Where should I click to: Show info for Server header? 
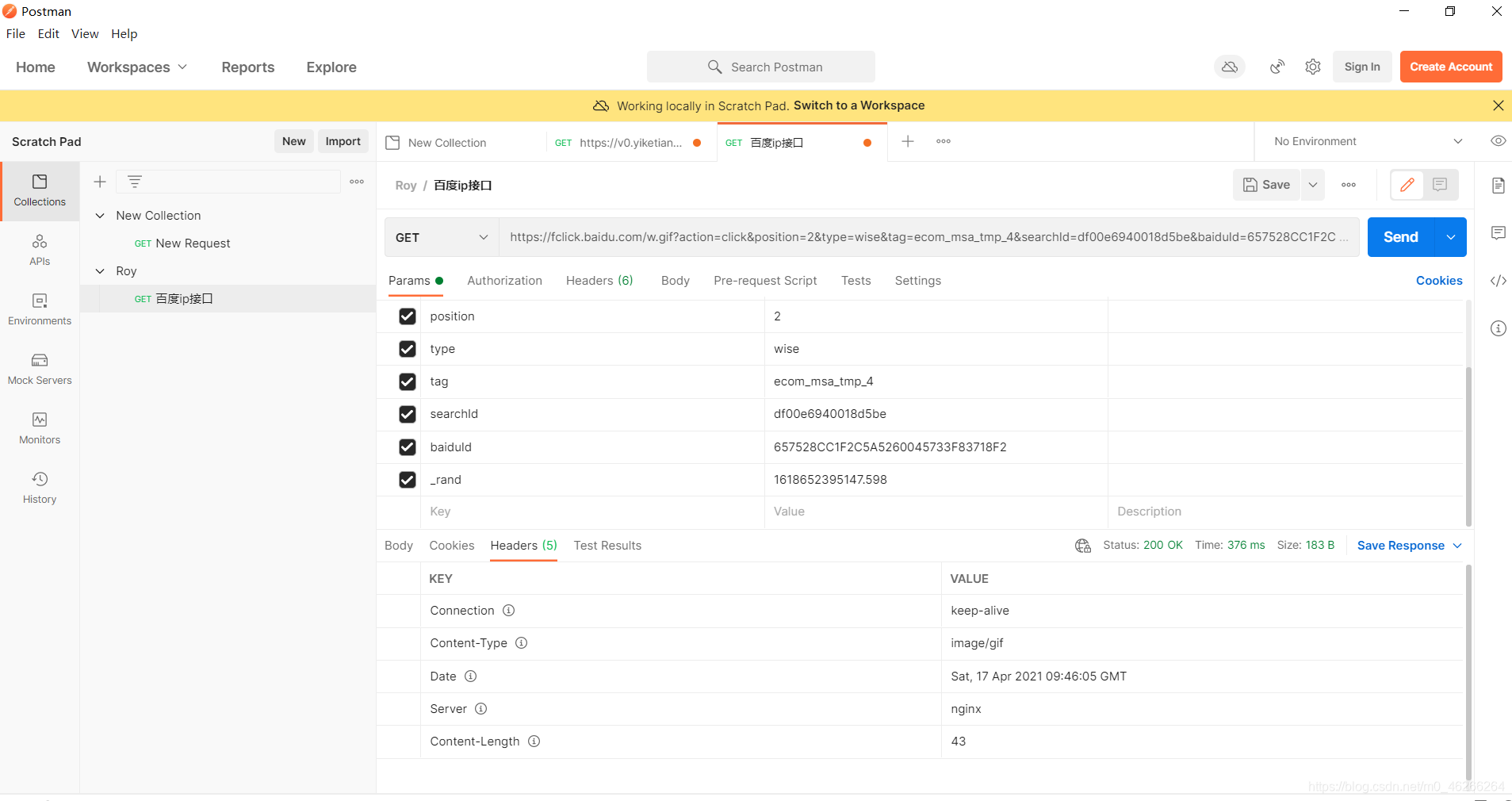click(481, 709)
